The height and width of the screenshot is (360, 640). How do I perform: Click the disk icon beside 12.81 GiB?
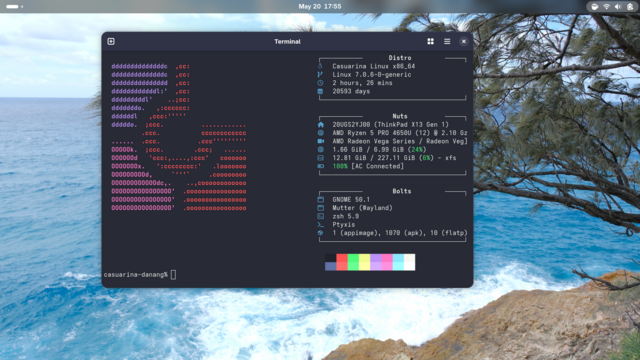tap(321, 158)
